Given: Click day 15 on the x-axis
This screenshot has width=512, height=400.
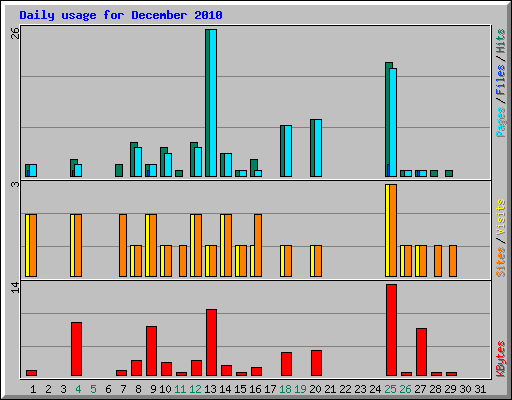Looking at the screenshot, I should click(240, 389).
